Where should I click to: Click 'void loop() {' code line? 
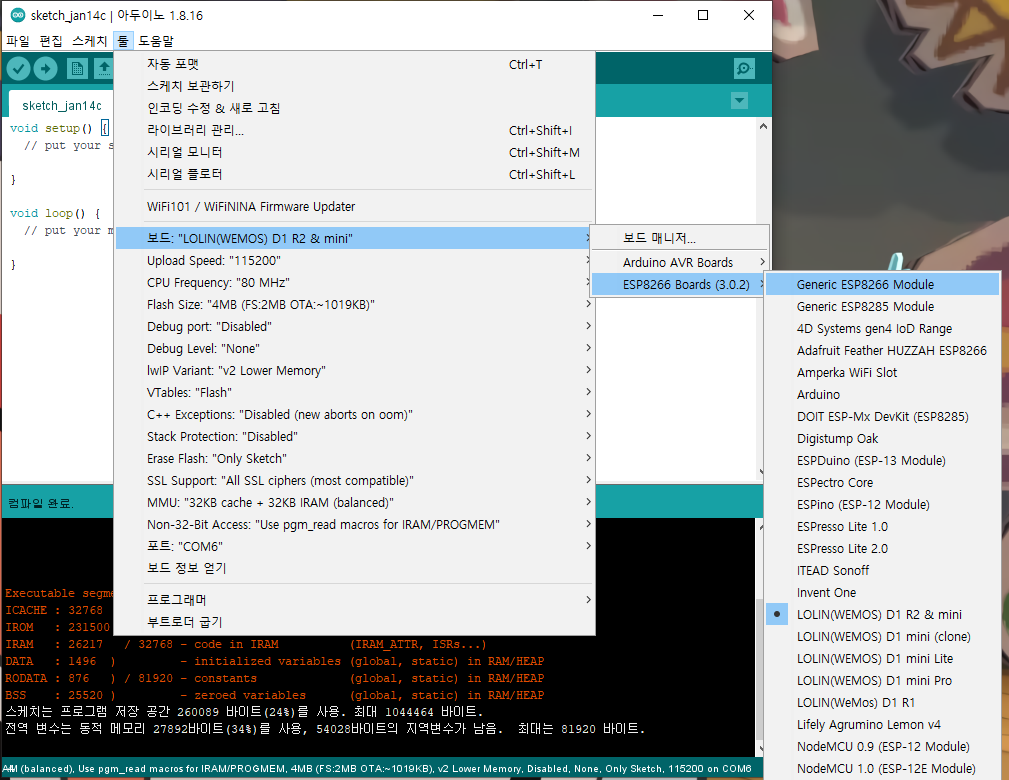[x=55, y=213]
